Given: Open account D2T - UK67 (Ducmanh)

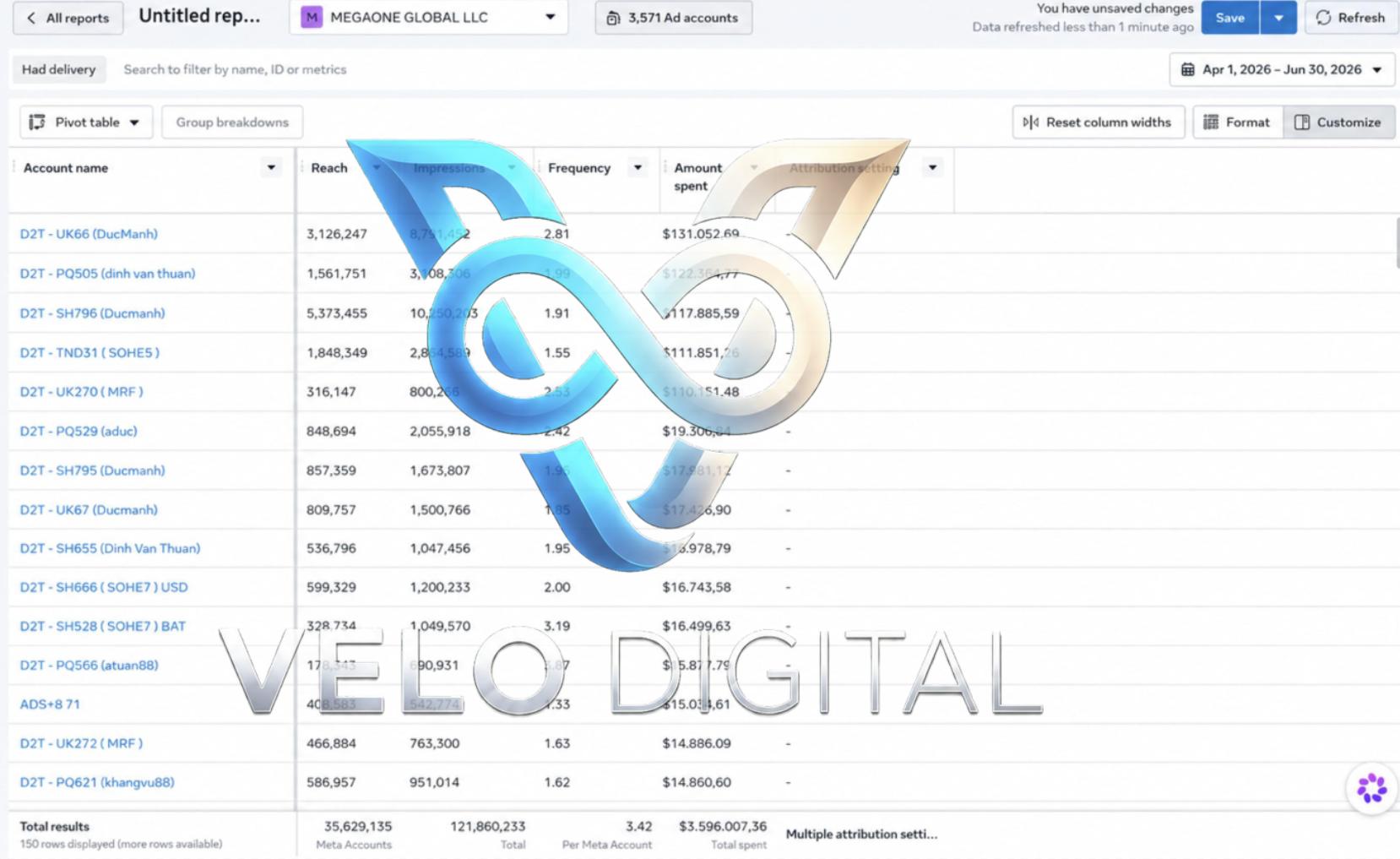Looking at the screenshot, I should point(89,510).
